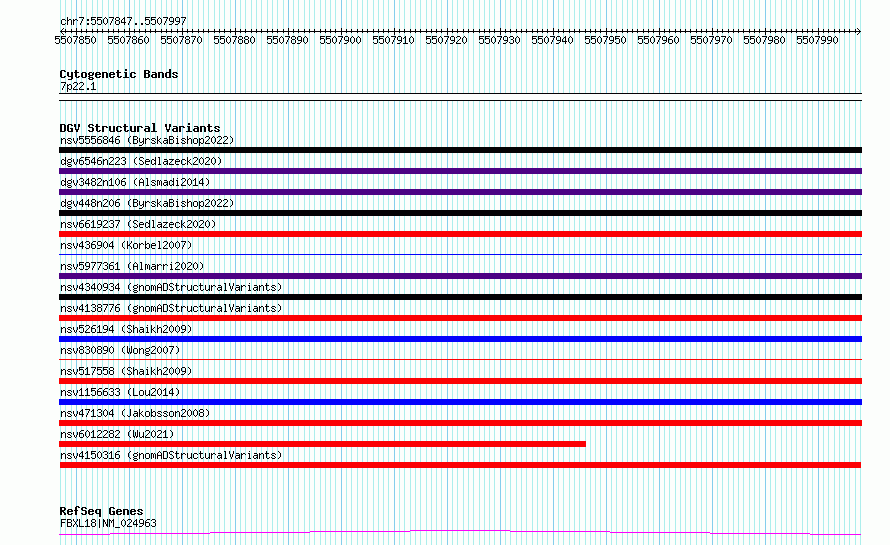Open the nsv517558 (Shaikh2009) label
Screen dimensions: 890x545
click(x=126, y=371)
